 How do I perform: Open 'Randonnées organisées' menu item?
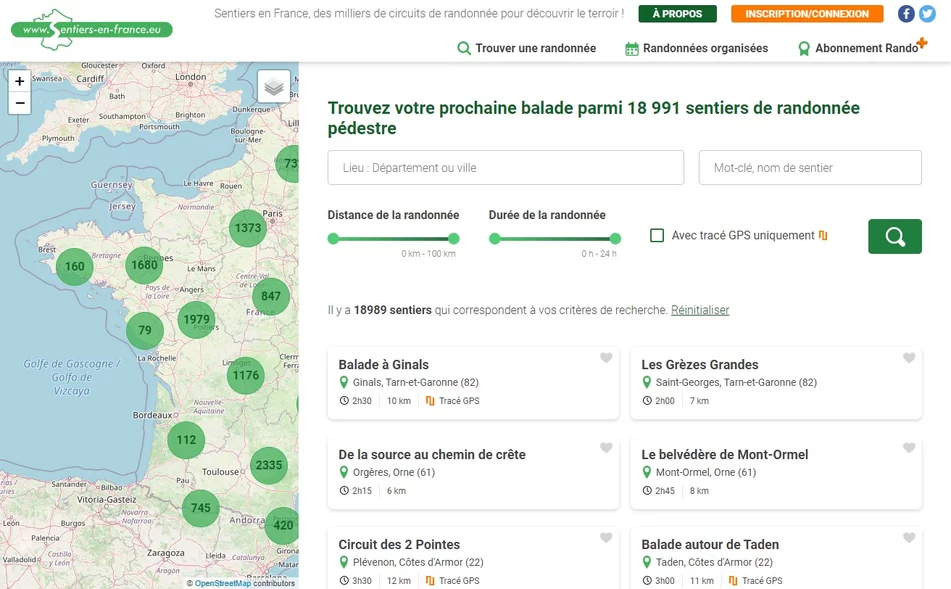(696, 48)
